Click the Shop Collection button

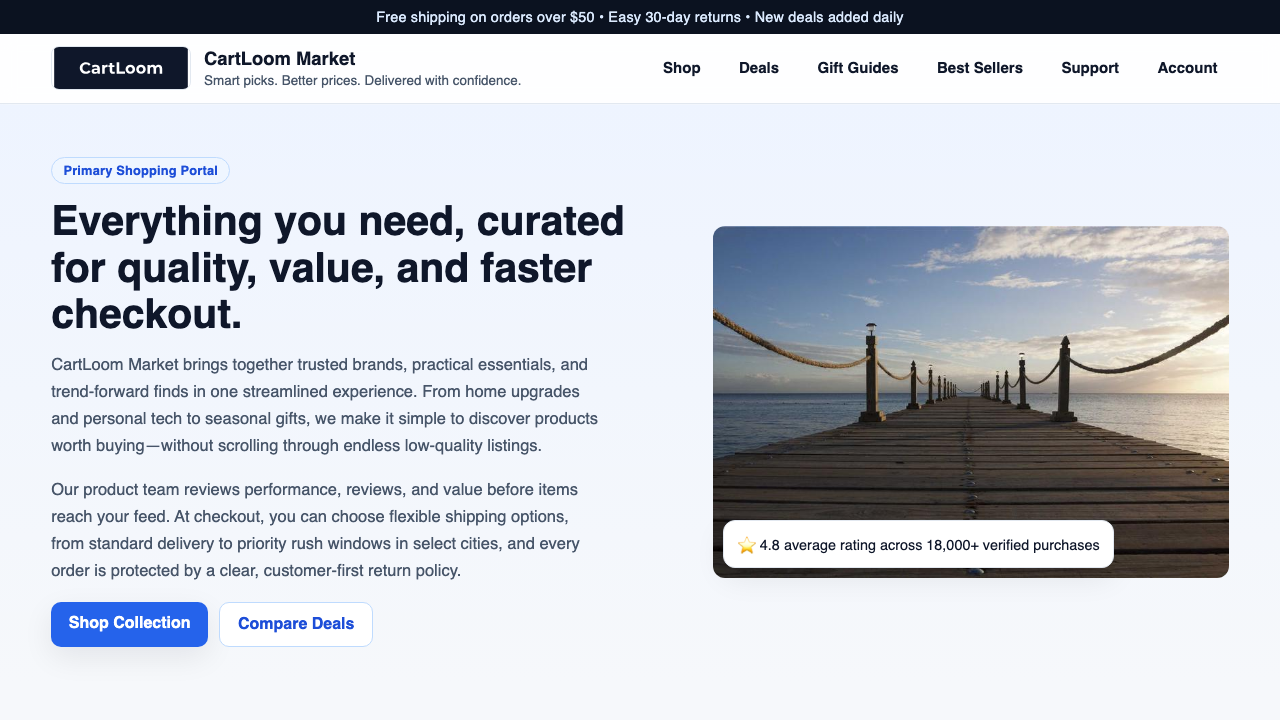click(x=129, y=623)
